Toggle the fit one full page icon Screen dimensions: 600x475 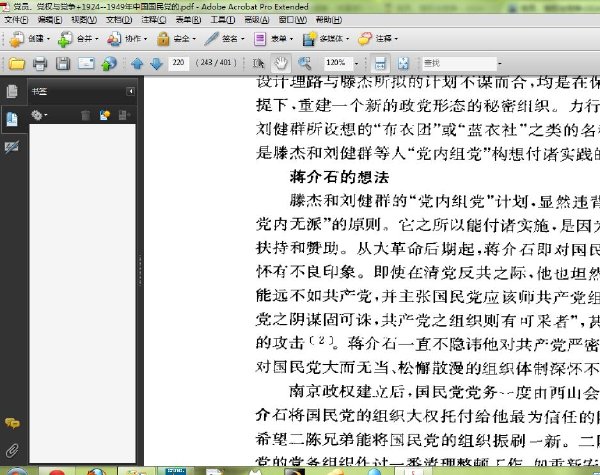403,63
